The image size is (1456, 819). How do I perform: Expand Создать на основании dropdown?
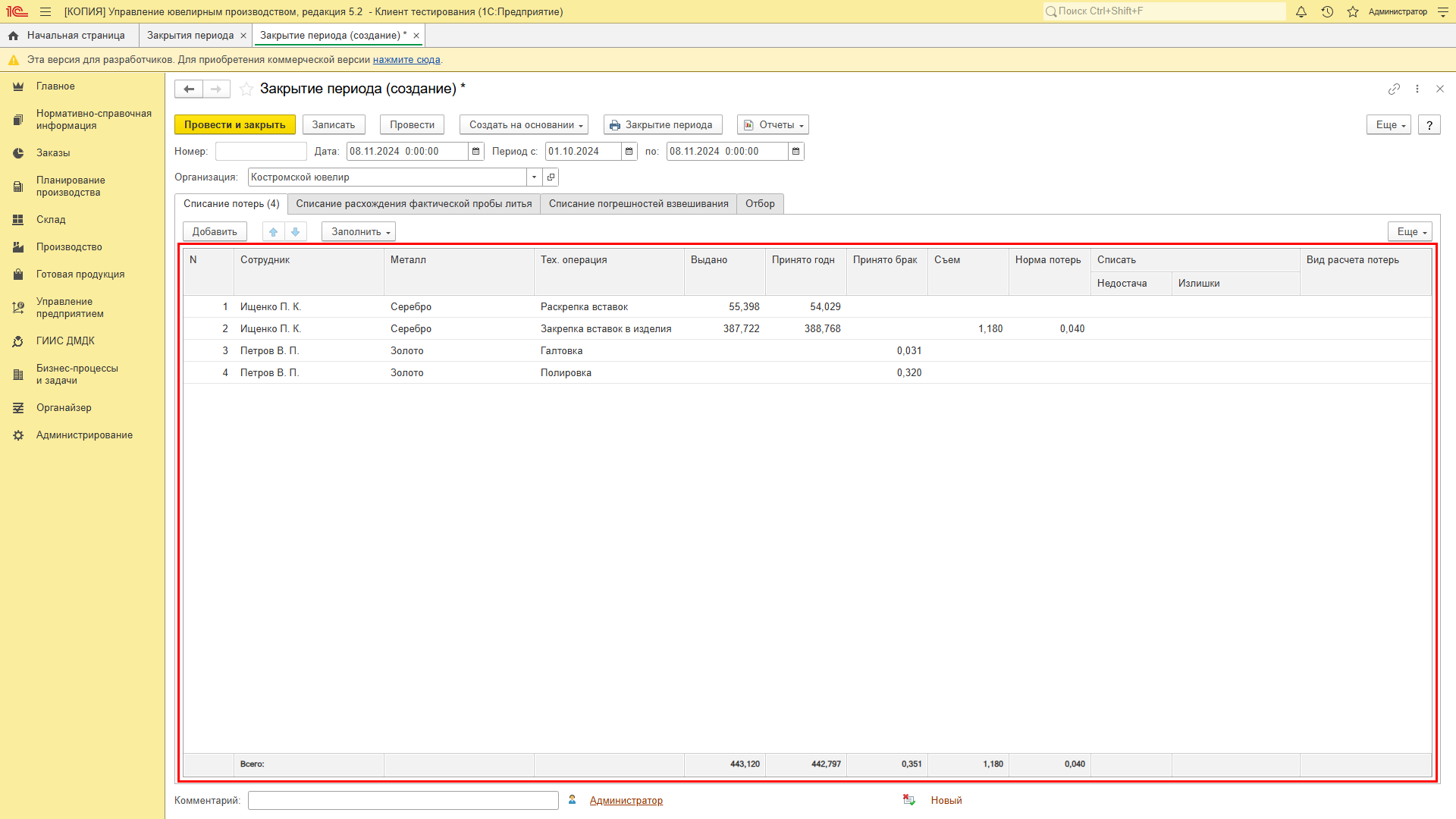(525, 125)
